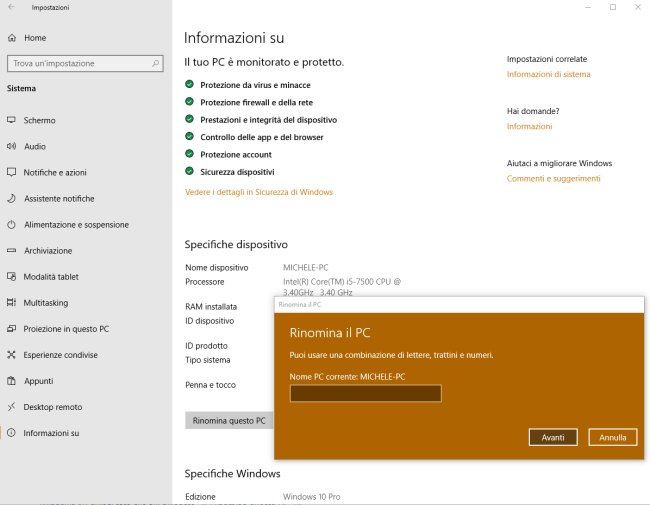This screenshot has height=505, width=650.
Task: Click the Trova un'impostazione search box
Action: point(85,63)
